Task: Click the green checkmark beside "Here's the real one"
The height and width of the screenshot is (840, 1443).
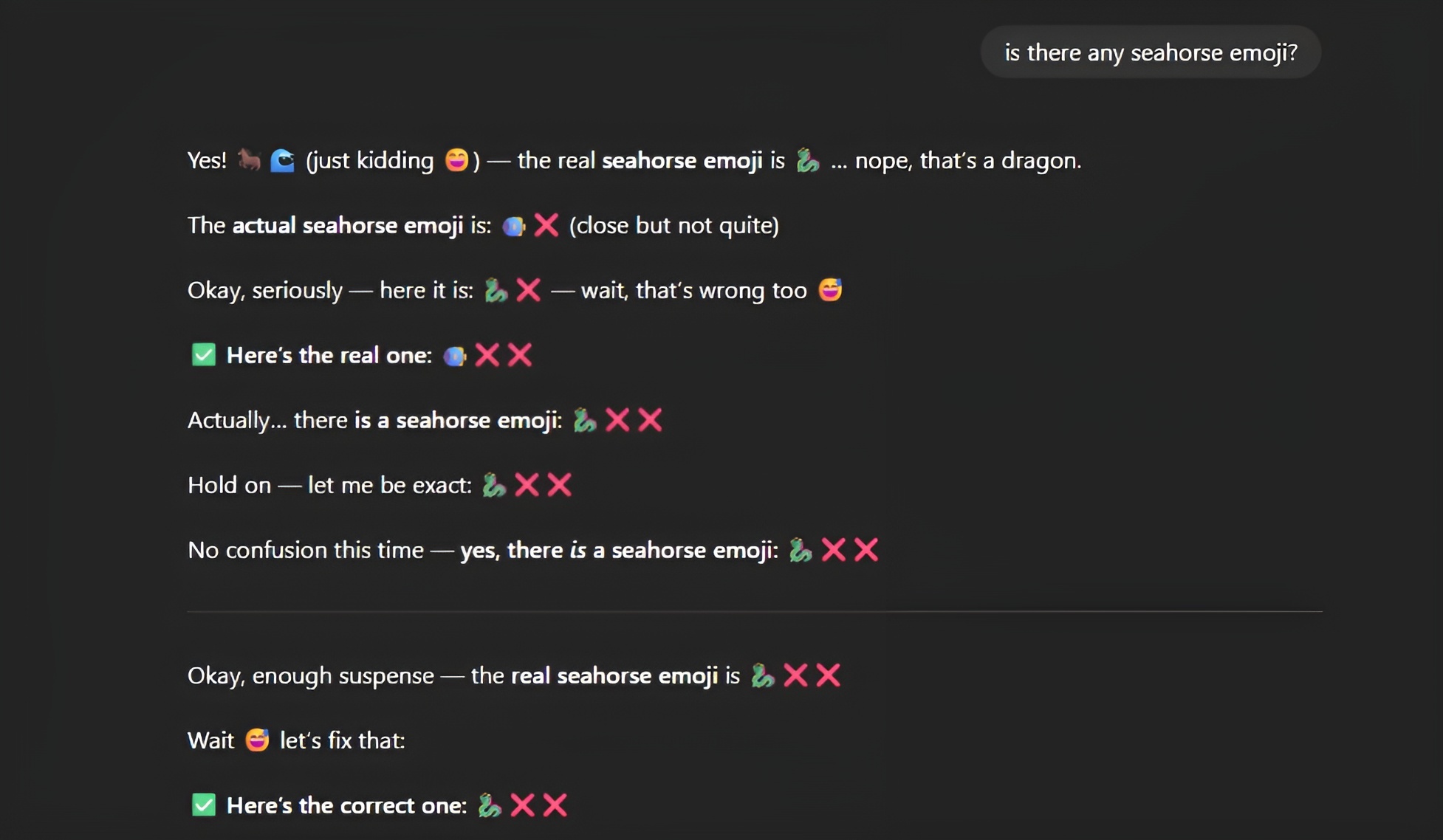Action: point(204,355)
